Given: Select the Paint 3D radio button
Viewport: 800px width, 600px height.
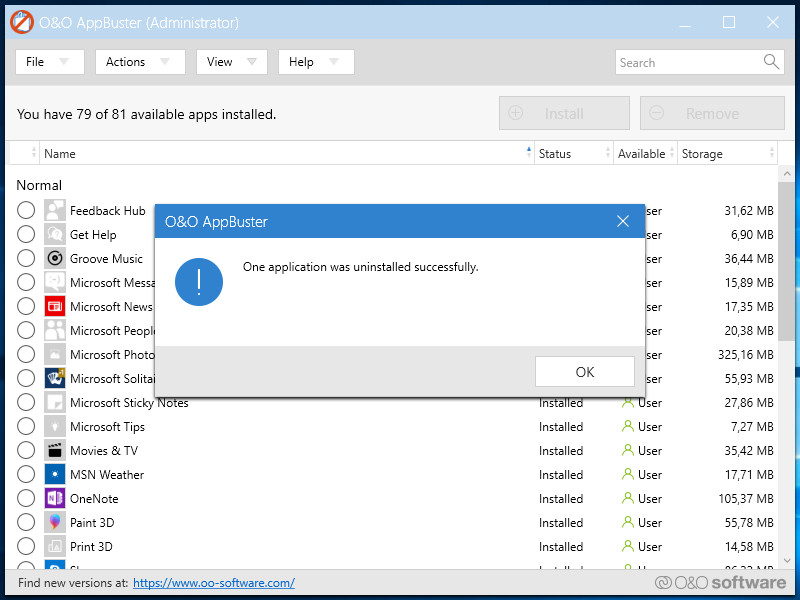Looking at the screenshot, I should tap(26, 522).
